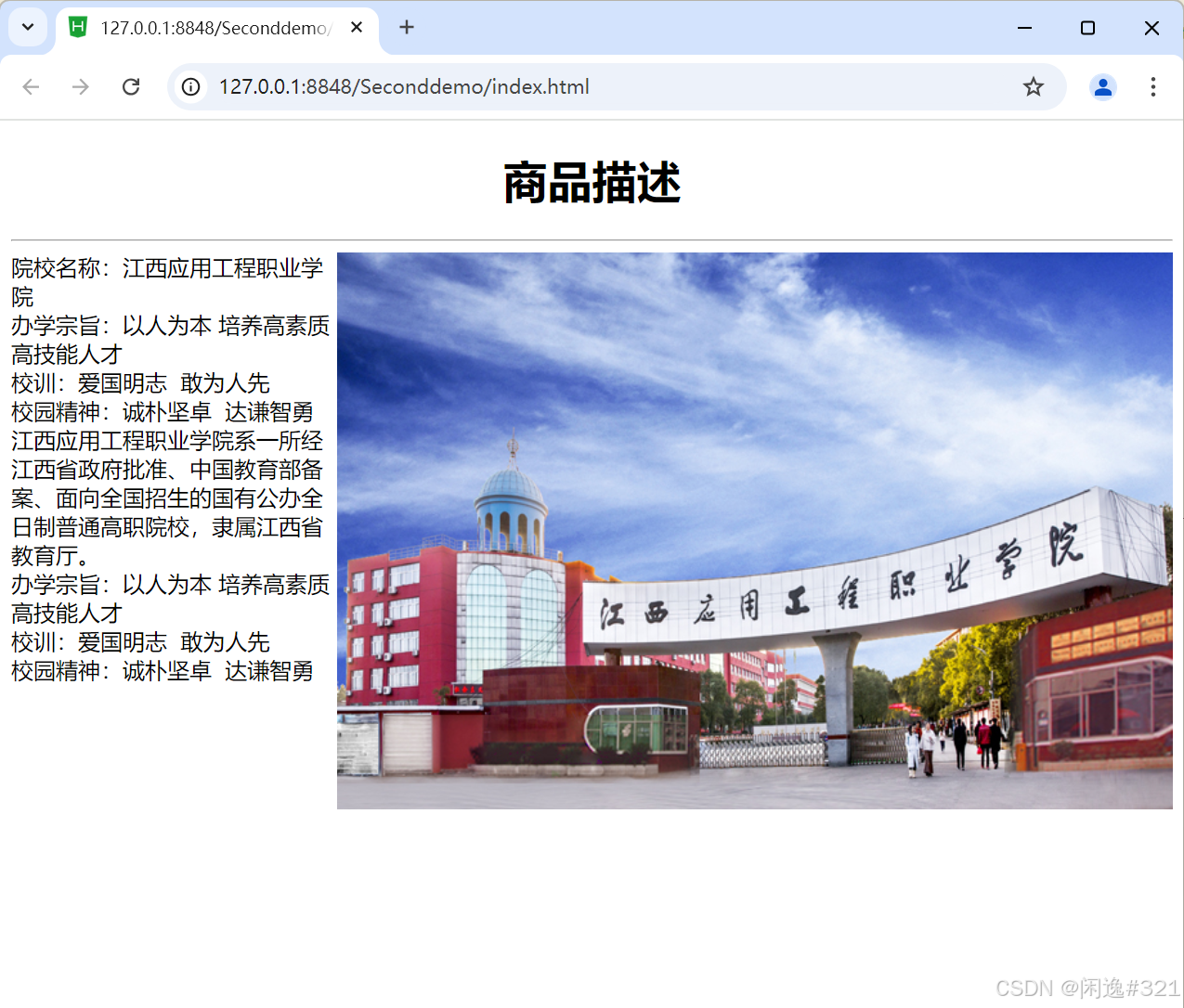Open the Chrome profile avatar
Viewport: 1184px width, 1008px height.
(1103, 86)
